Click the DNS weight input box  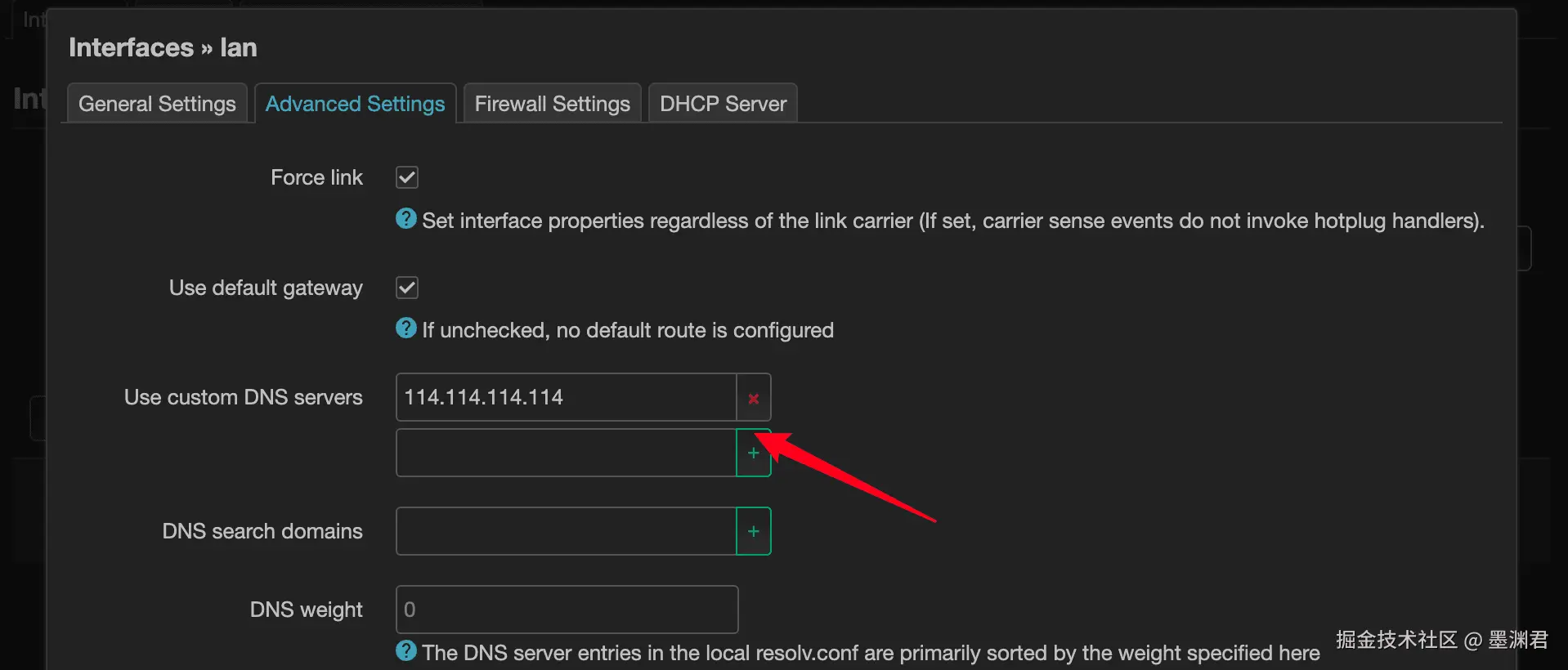pos(566,610)
